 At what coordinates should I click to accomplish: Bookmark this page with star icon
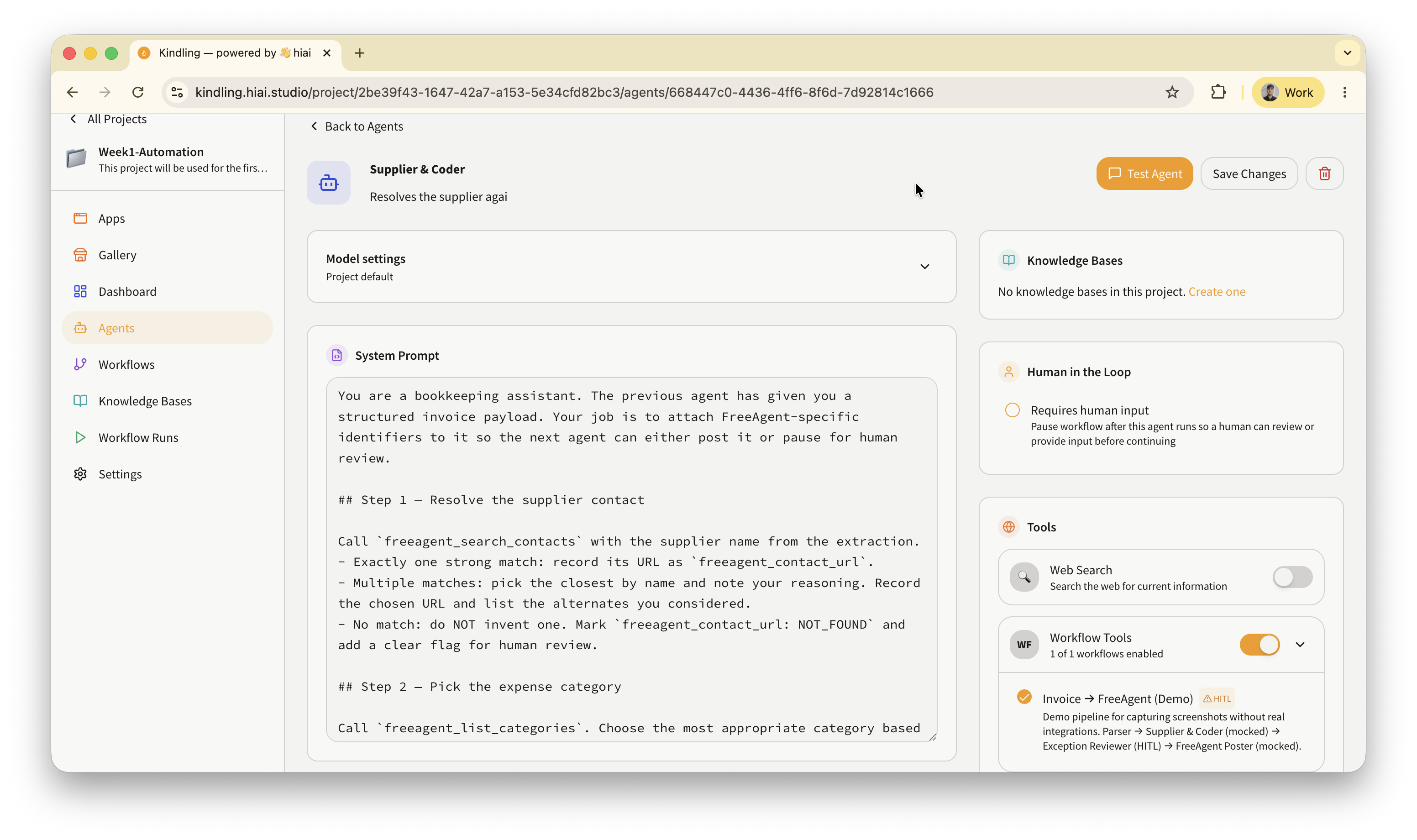1172,92
